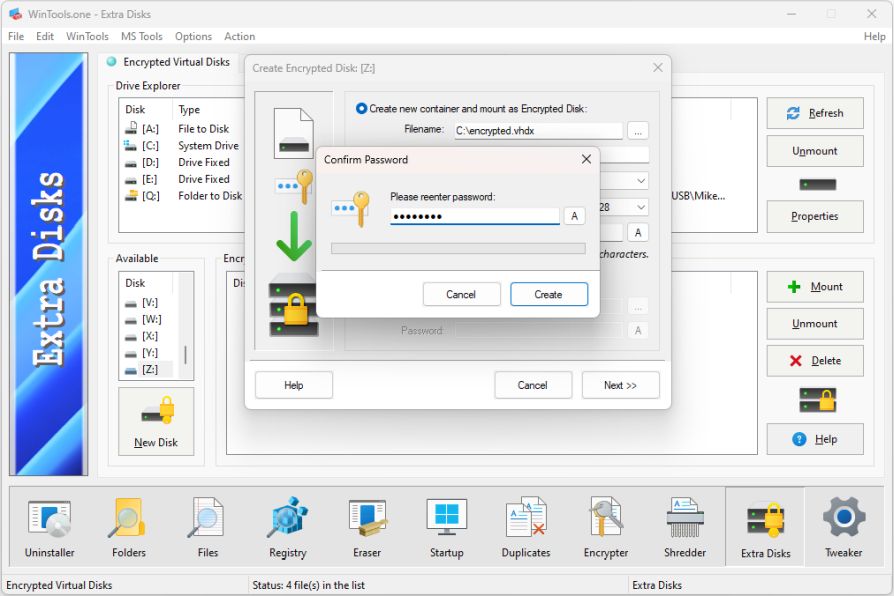
Task: Click the drive icon below the upper Unmount
Action: [x=817, y=184]
